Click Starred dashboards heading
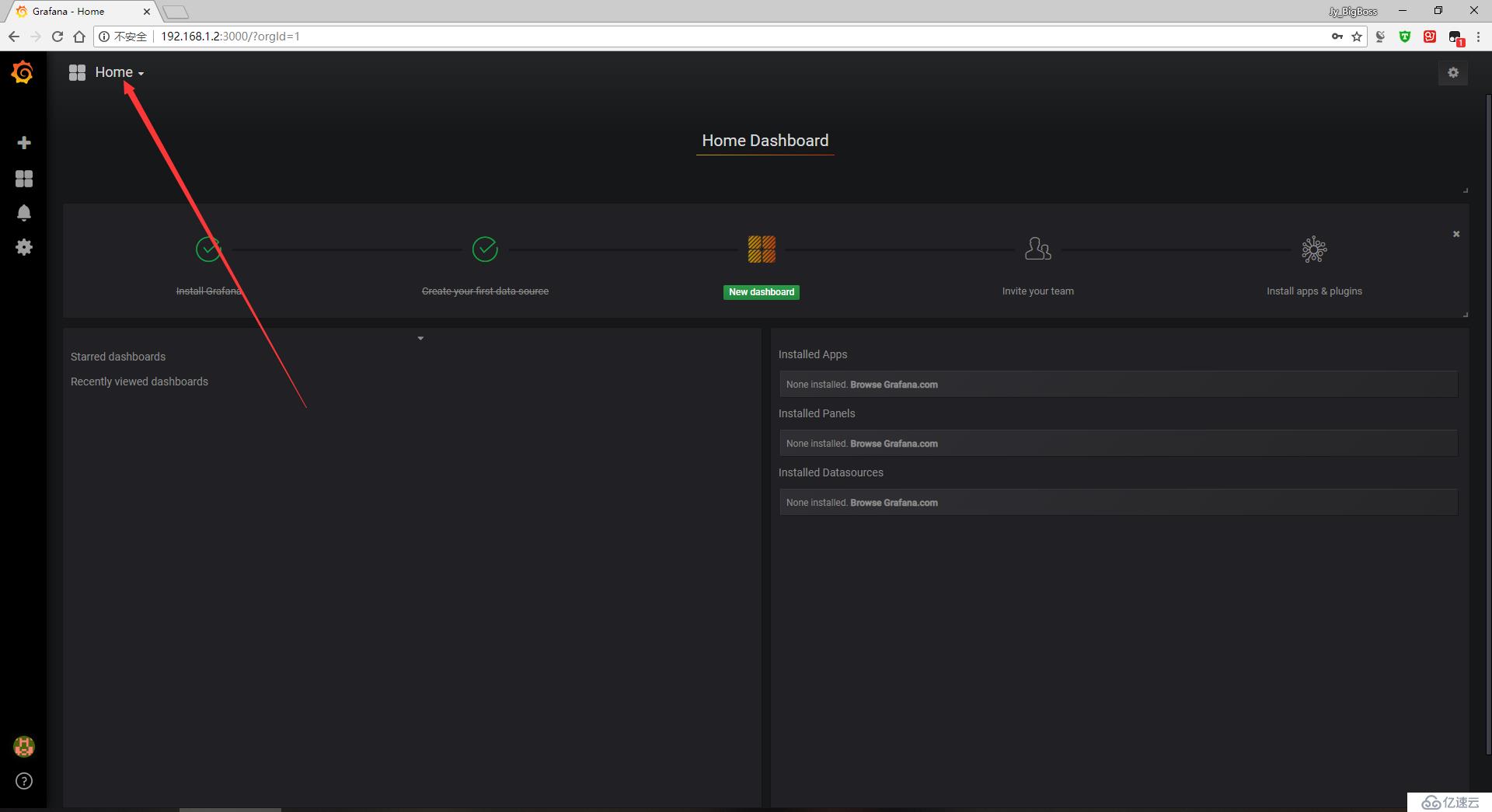Image resolution: width=1492 pixels, height=812 pixels. pyautogui.click(x=118, y=357)
